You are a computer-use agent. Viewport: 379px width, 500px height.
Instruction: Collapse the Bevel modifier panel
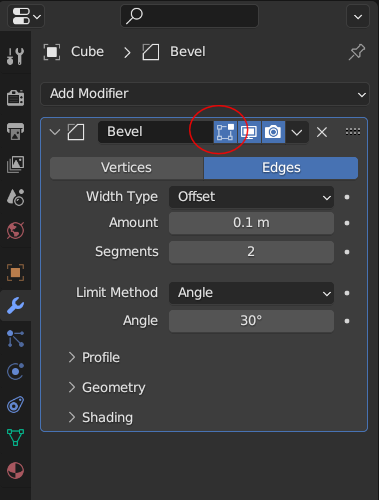[x=55, y=132]
